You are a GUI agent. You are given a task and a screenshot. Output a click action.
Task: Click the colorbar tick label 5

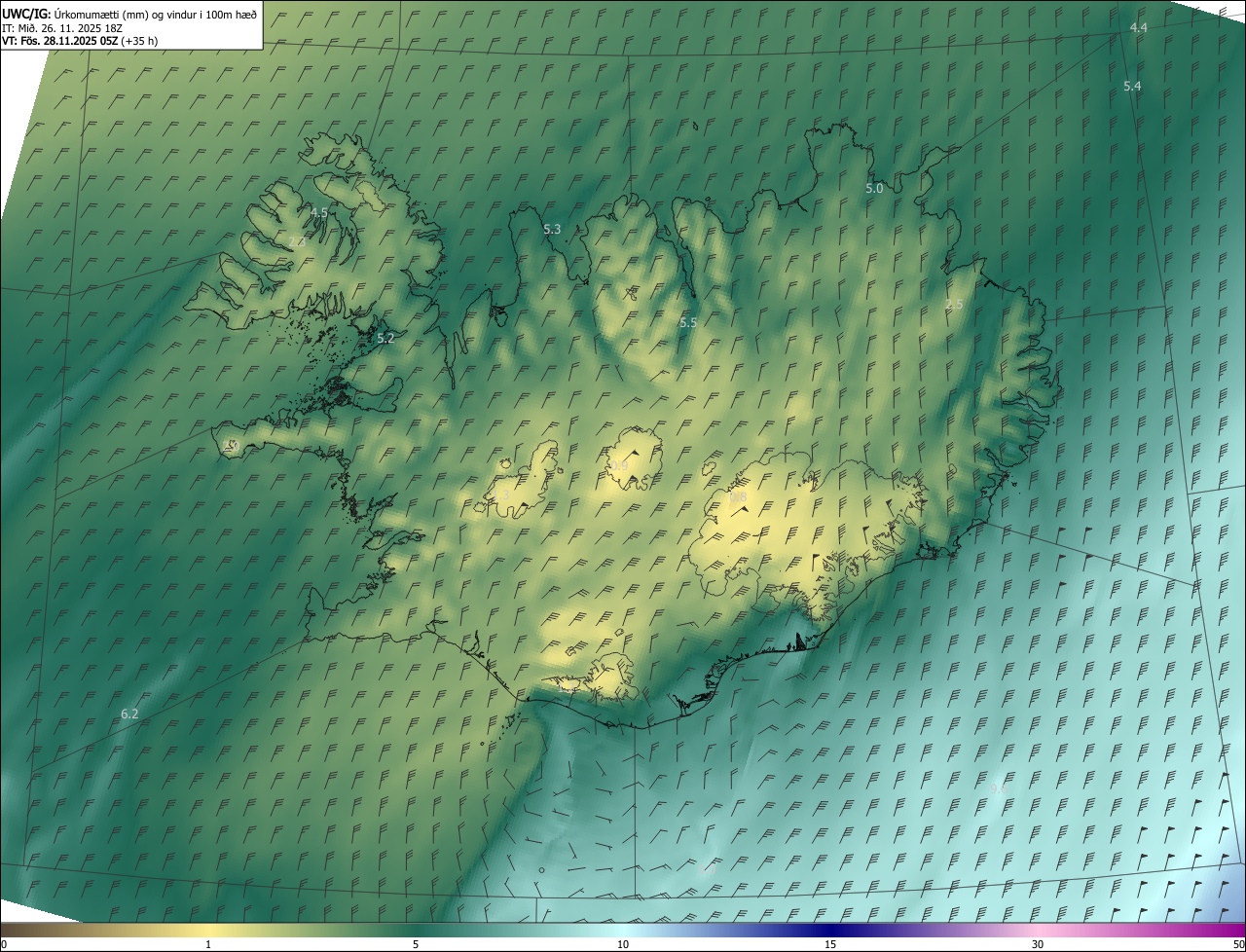pos(416,944)
